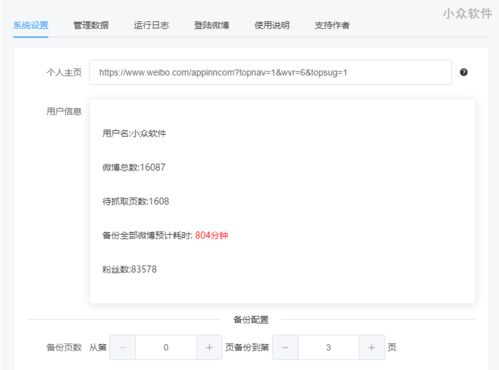Decrease the starting backup page number
Image resolution: width=499 pixels, height=370 pixels.
[123, 347]
